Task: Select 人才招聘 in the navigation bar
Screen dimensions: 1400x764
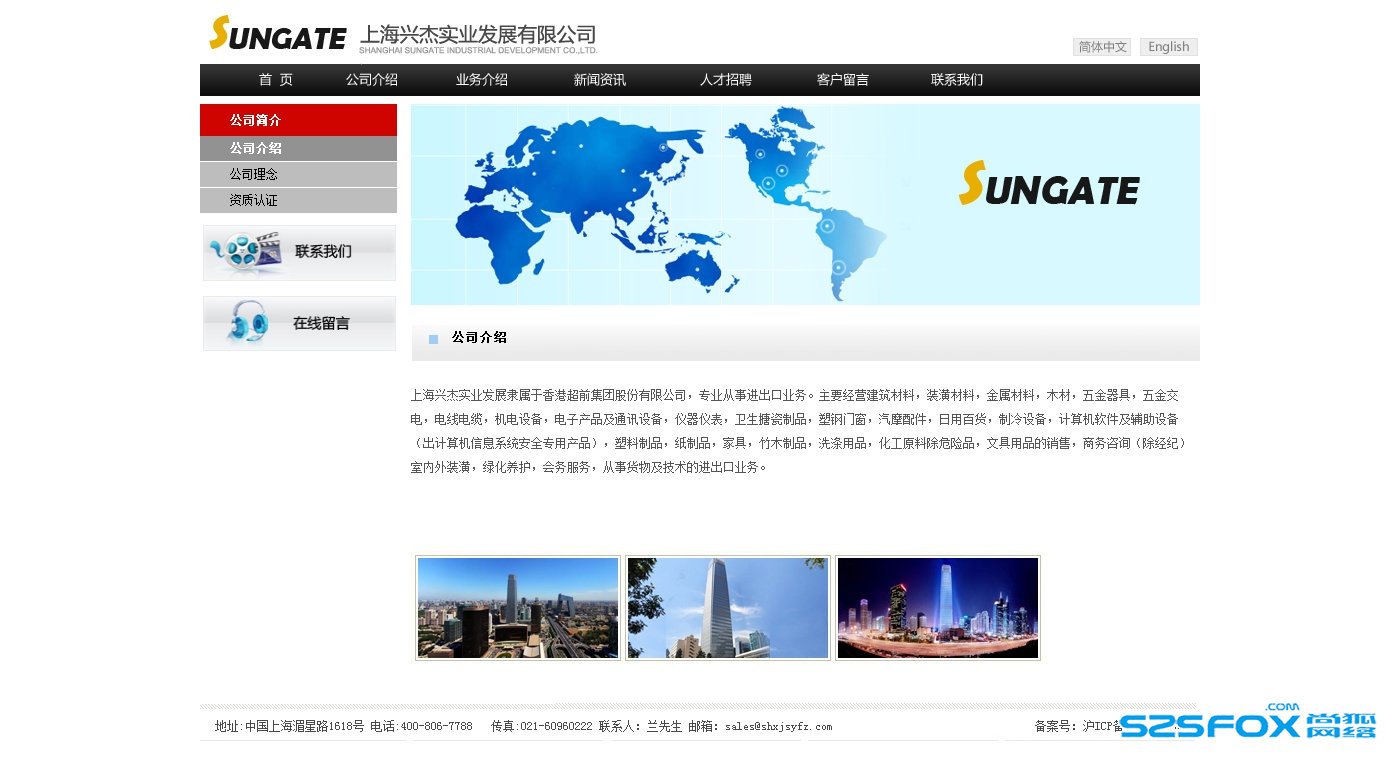Action: [x=726, y=80]
